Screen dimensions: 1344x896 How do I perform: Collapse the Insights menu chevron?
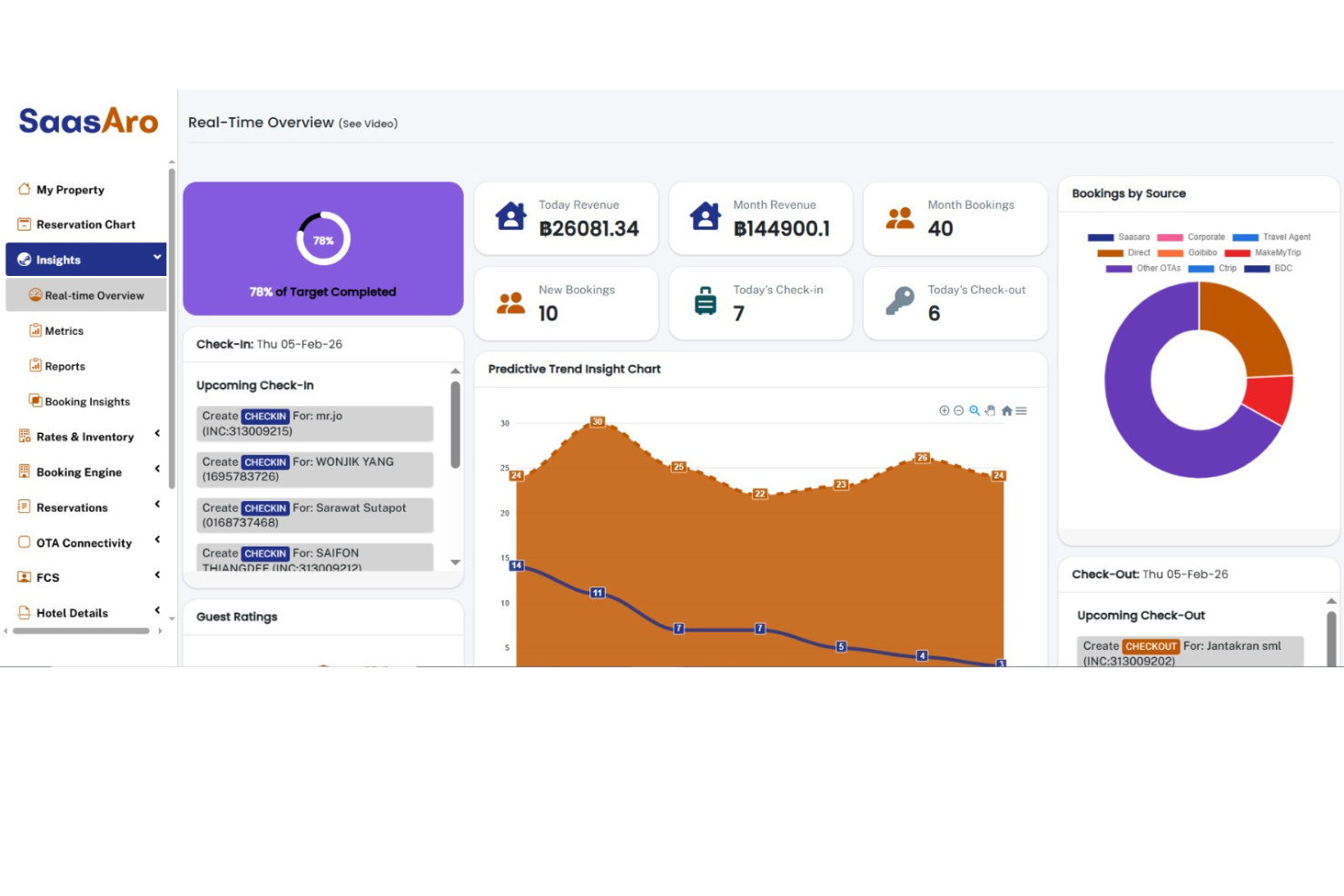tap(157, 258)
